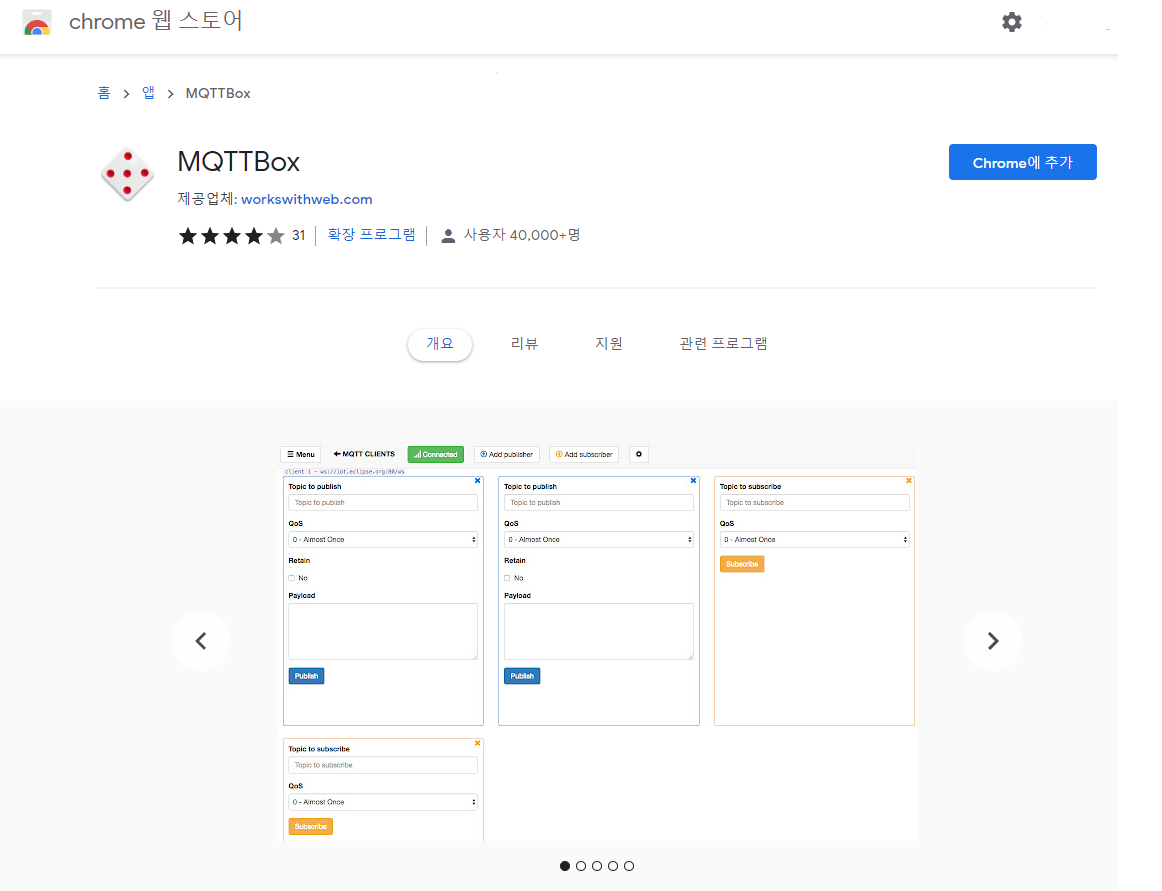Add MQTTBox to Chrome with the blue button
1162x891 pixels.
(1023, 162)
